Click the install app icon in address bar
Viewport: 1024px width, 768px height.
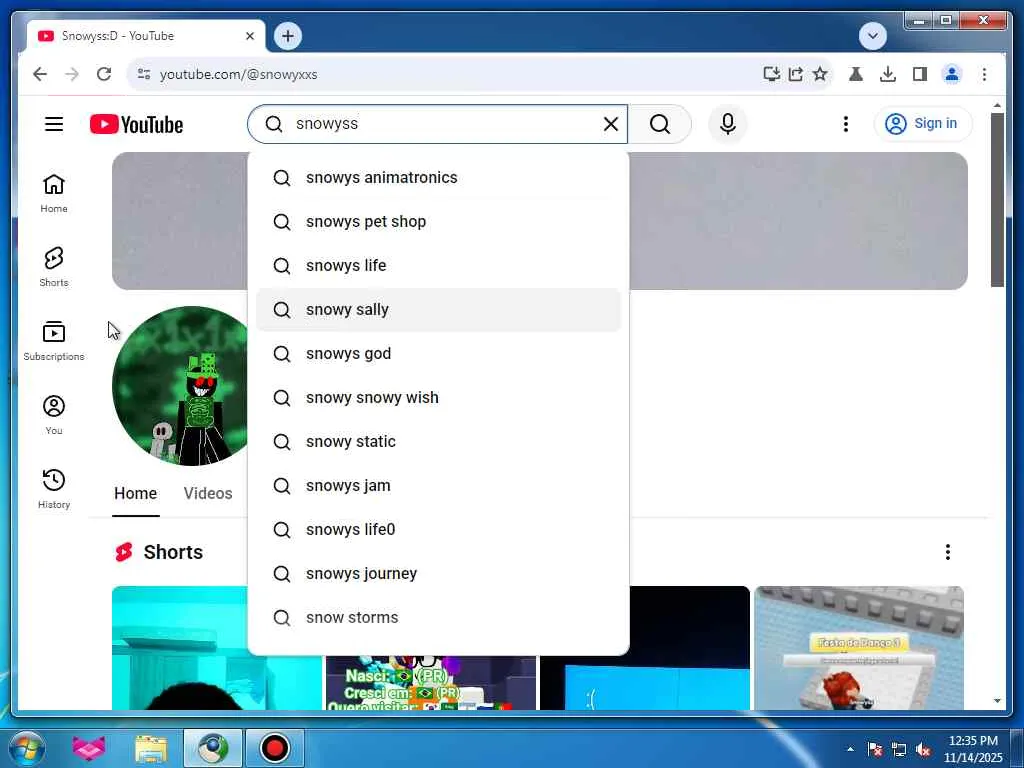(771, 74)
